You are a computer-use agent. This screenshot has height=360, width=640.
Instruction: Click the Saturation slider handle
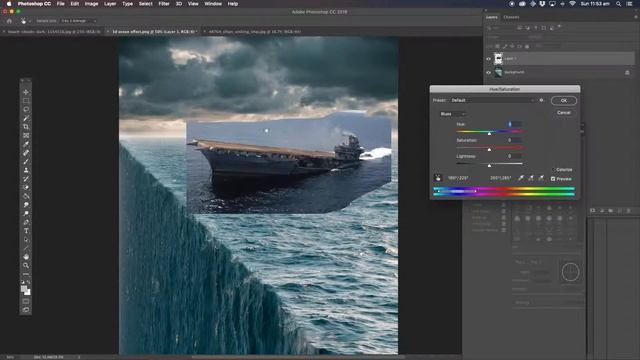(x=489, y=149)
